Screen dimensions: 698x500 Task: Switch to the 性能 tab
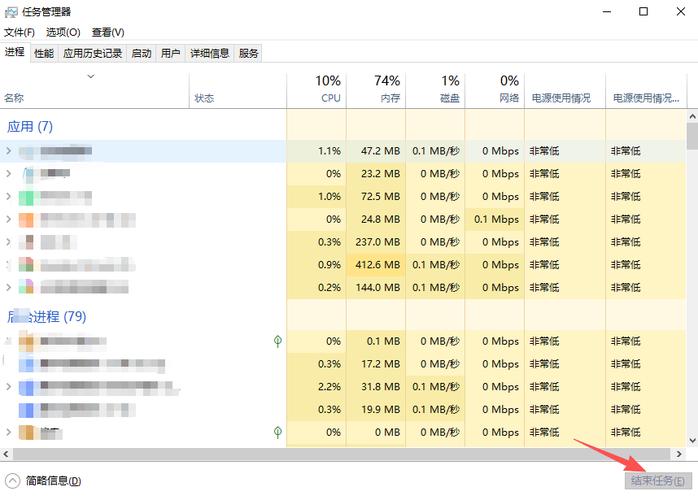pos(44,54)
